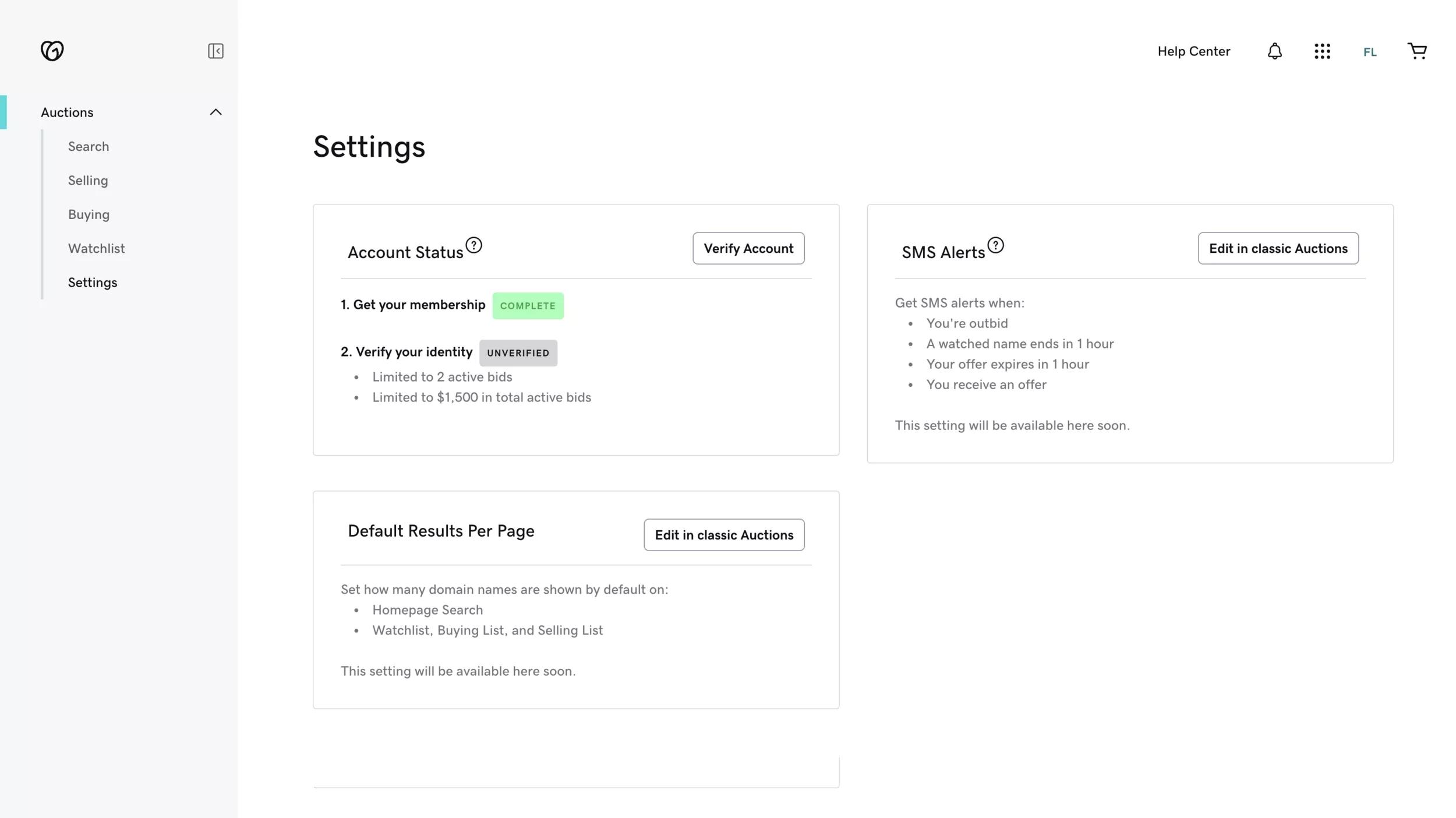Click the UNVERIFIED identity status badge

tap(518, 353)
